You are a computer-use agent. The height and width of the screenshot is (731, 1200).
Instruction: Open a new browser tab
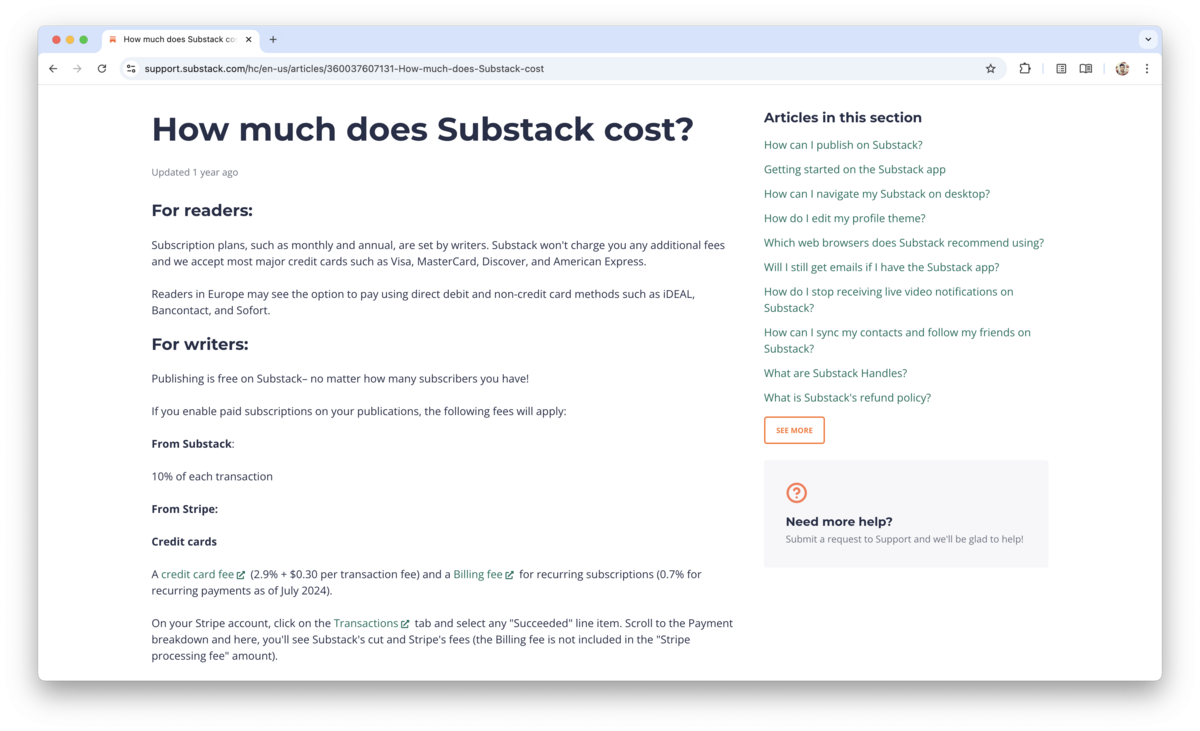[x=274, y=40]
